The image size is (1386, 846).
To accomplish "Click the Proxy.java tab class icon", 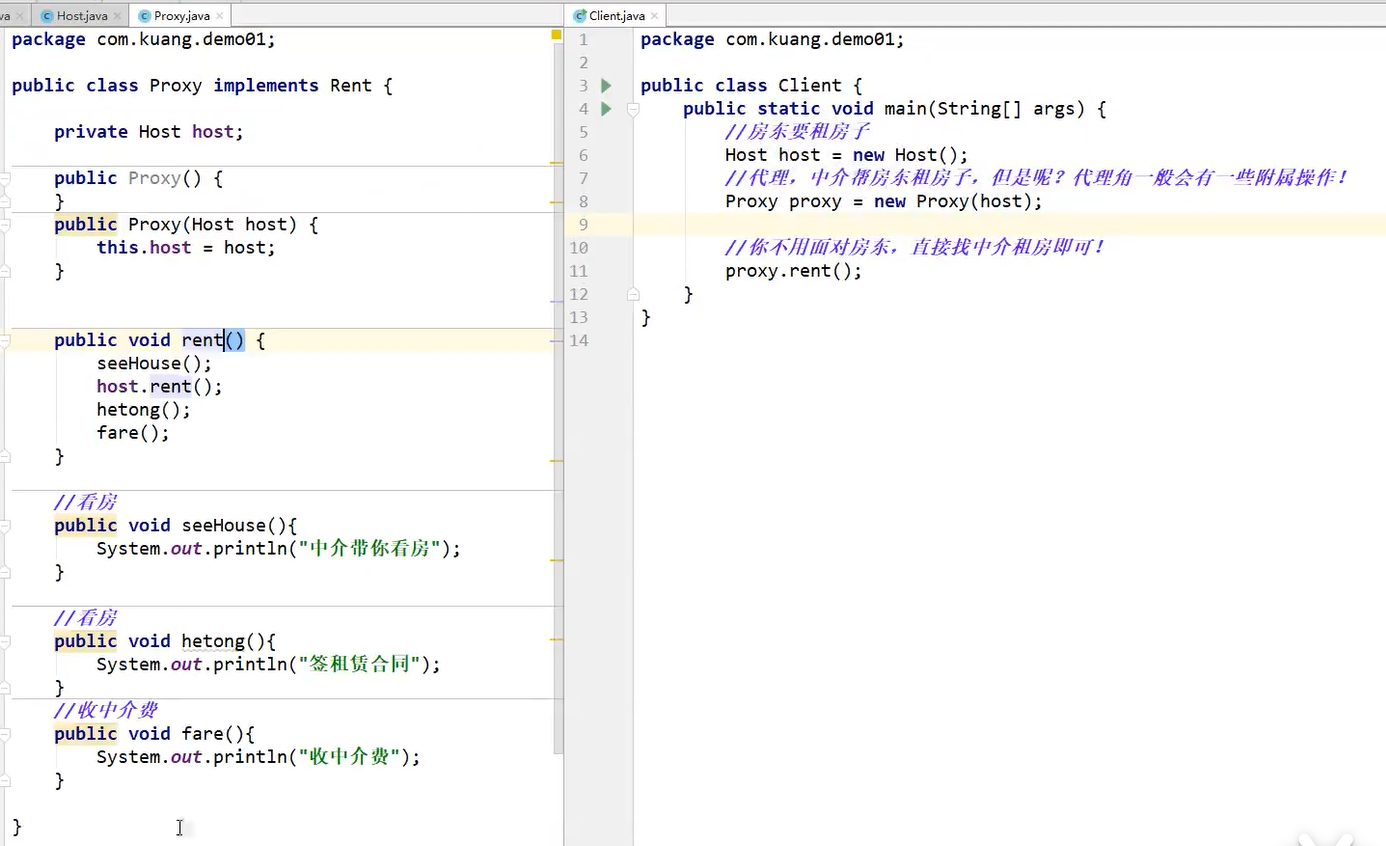I will coord(144,16).
